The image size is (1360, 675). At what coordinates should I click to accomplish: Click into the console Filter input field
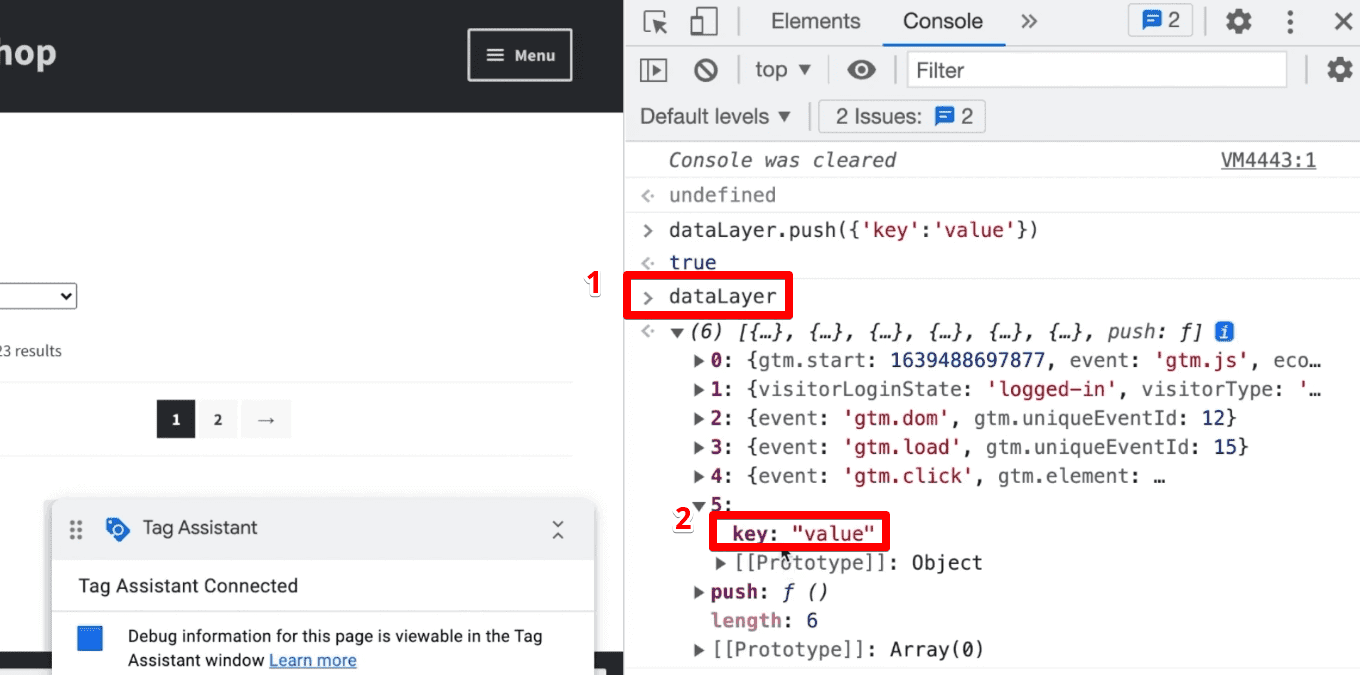[1095, 69]
